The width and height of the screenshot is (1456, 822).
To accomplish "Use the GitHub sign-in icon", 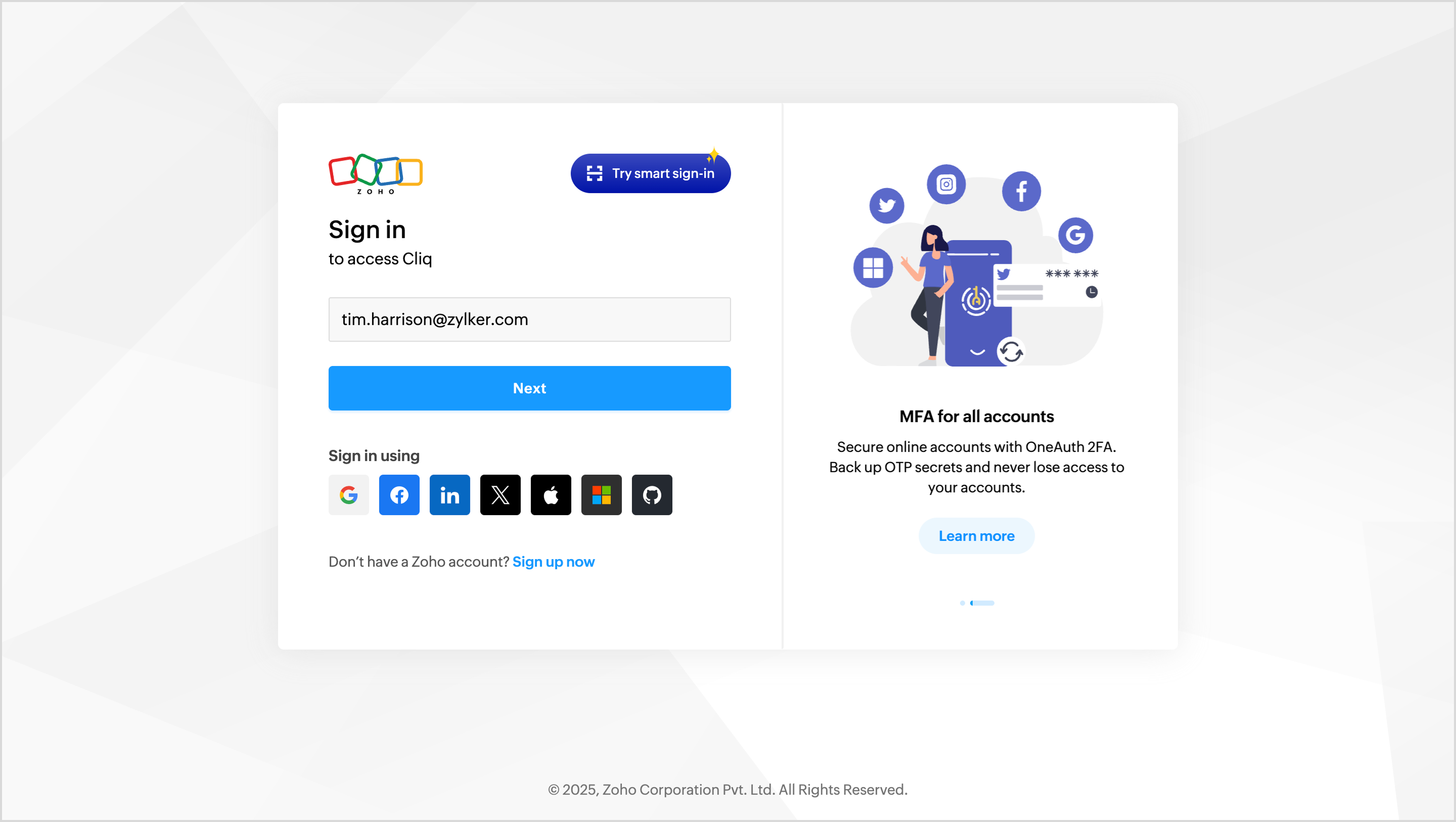I will 652,495.
